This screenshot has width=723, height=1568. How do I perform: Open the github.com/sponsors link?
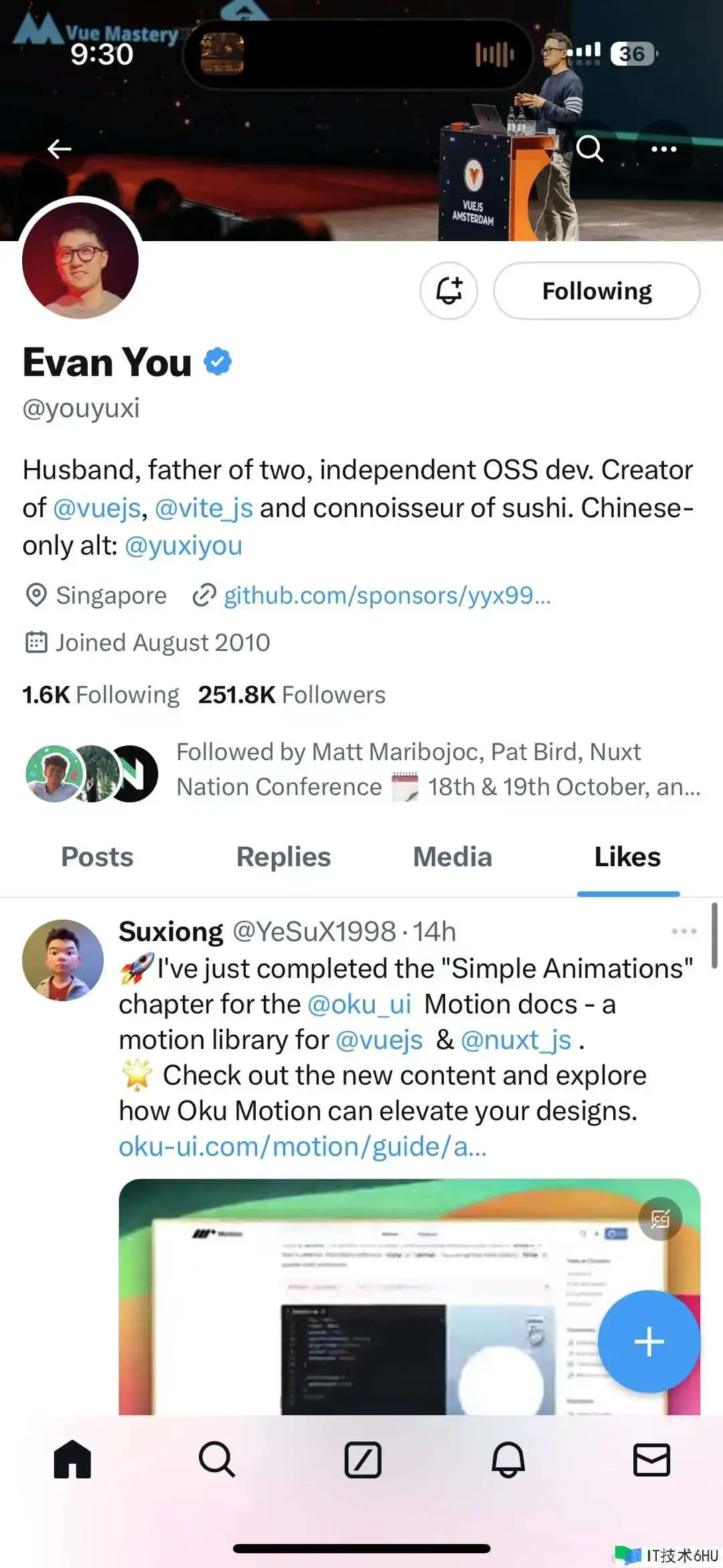pyautogui.click(x=387, y=595)
